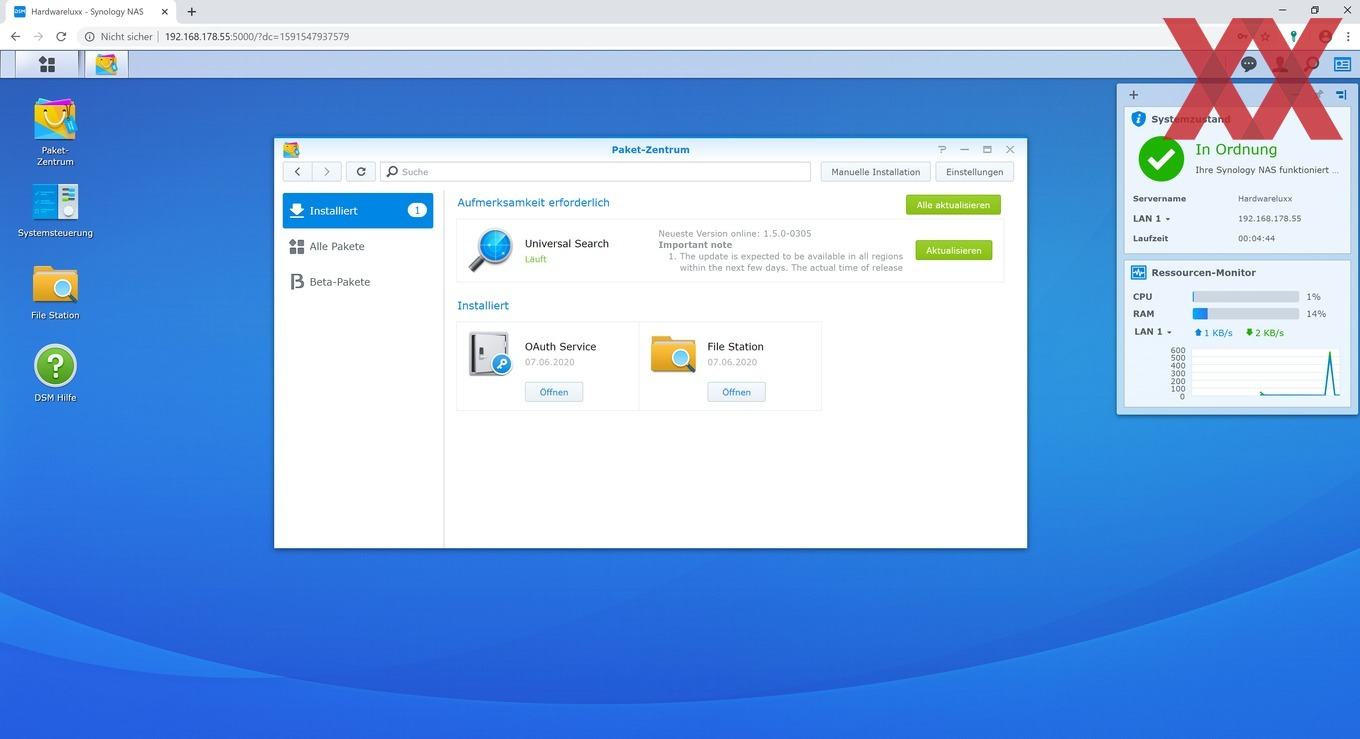Click the Systemzustand shield info icon
The image size is (1360, 739).
pos(1138,119)
